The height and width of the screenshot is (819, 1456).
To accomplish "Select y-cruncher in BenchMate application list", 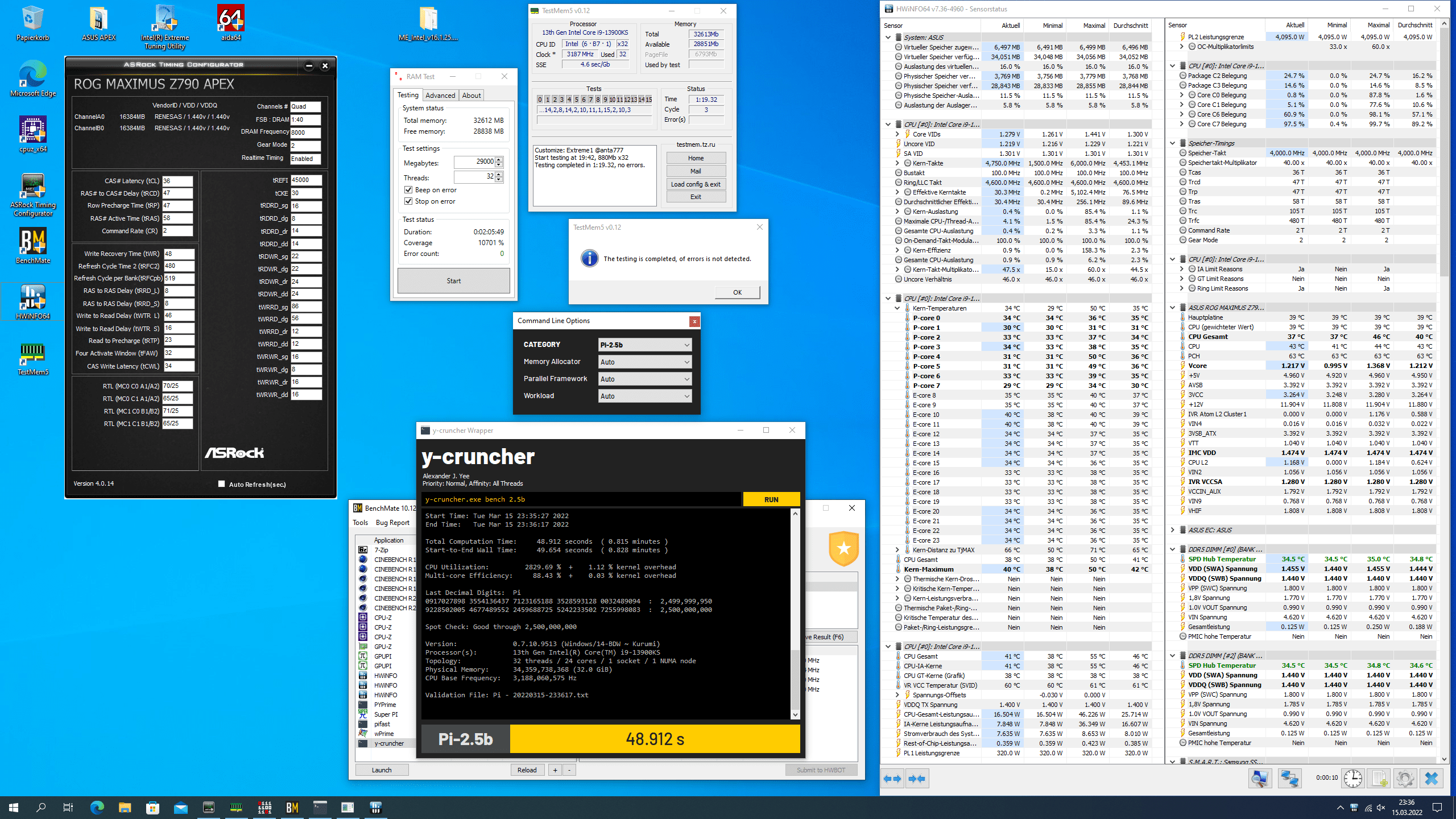I will (x=389, y=743).
